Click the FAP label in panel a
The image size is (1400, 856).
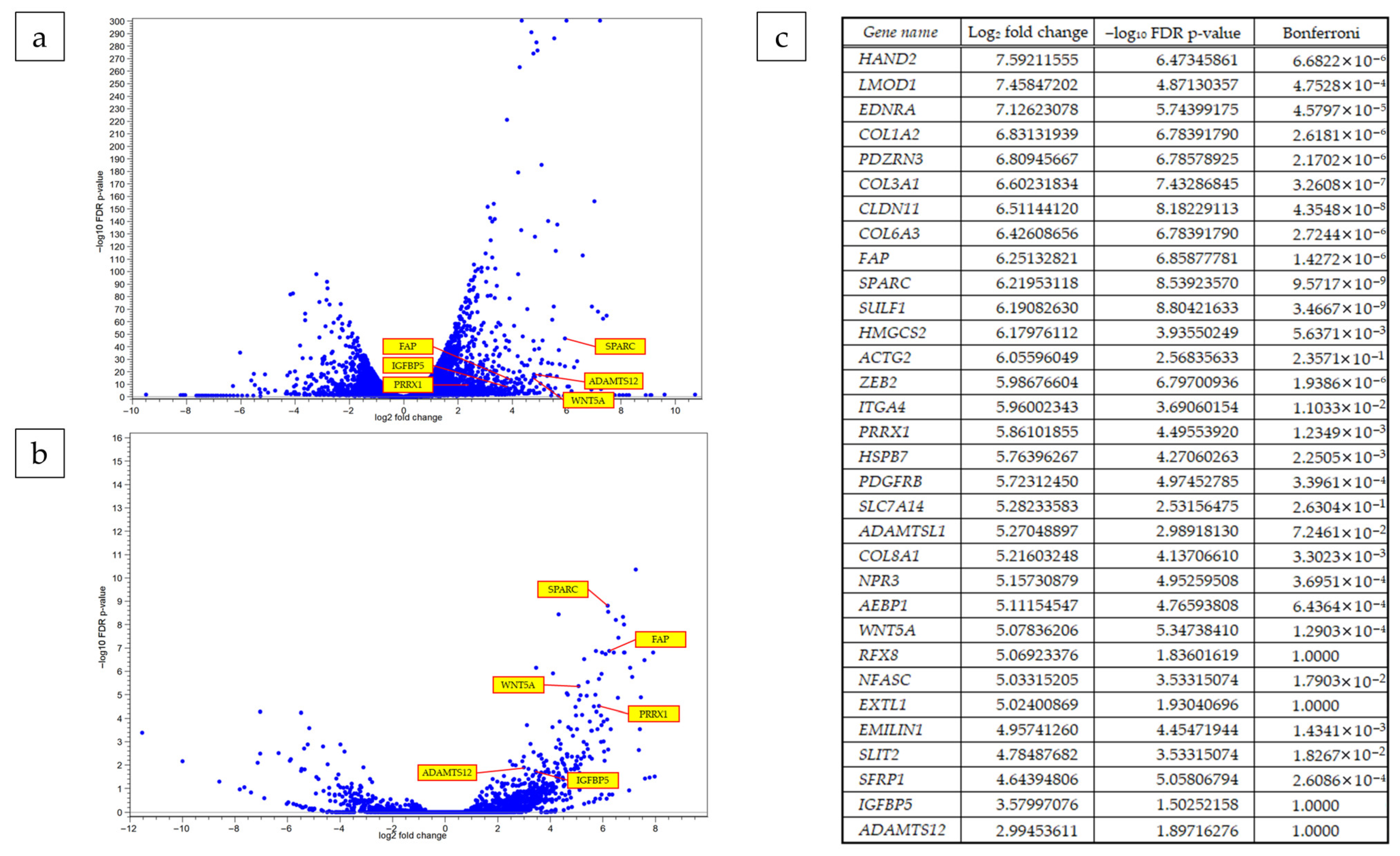click(x=407, y=346)
